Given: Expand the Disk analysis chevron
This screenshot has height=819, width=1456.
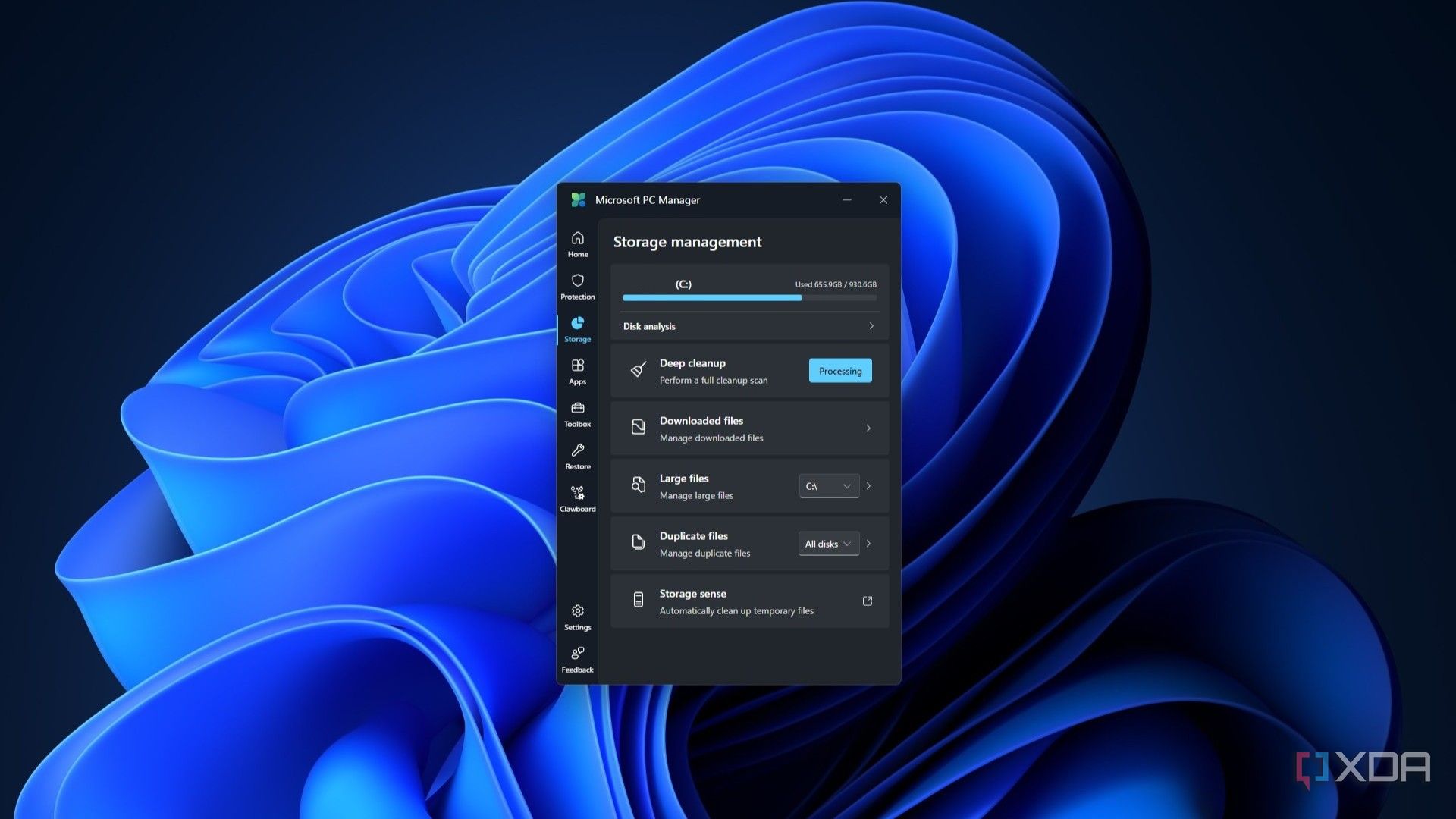Looking at the screenshot, I should click(871, 326).
